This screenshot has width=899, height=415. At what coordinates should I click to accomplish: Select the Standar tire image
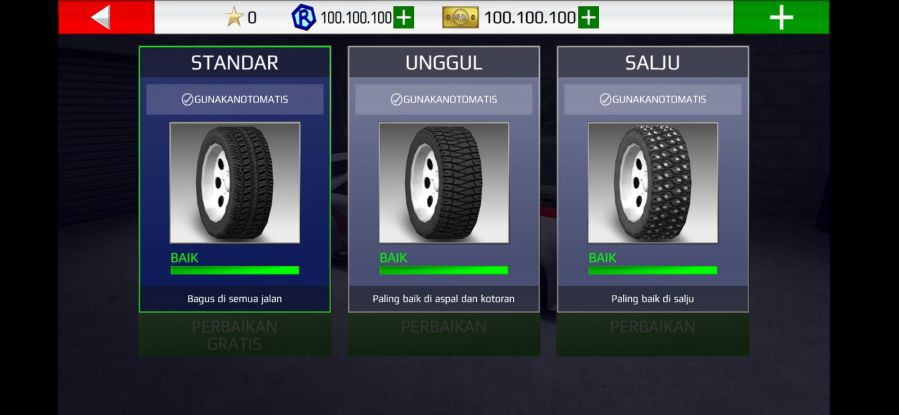(x=235, y=183)
